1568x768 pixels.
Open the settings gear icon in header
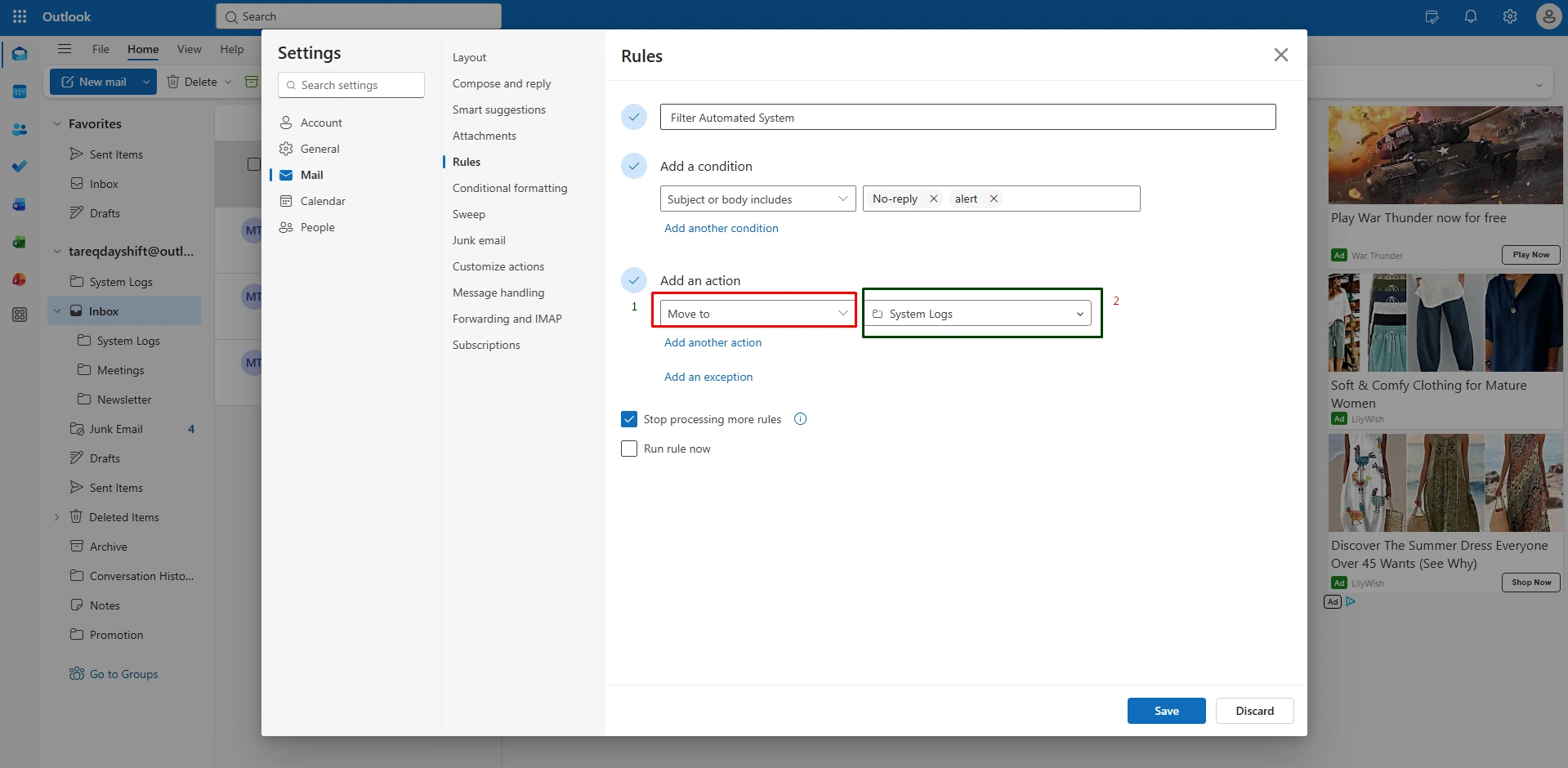(x=1510, y=16)
